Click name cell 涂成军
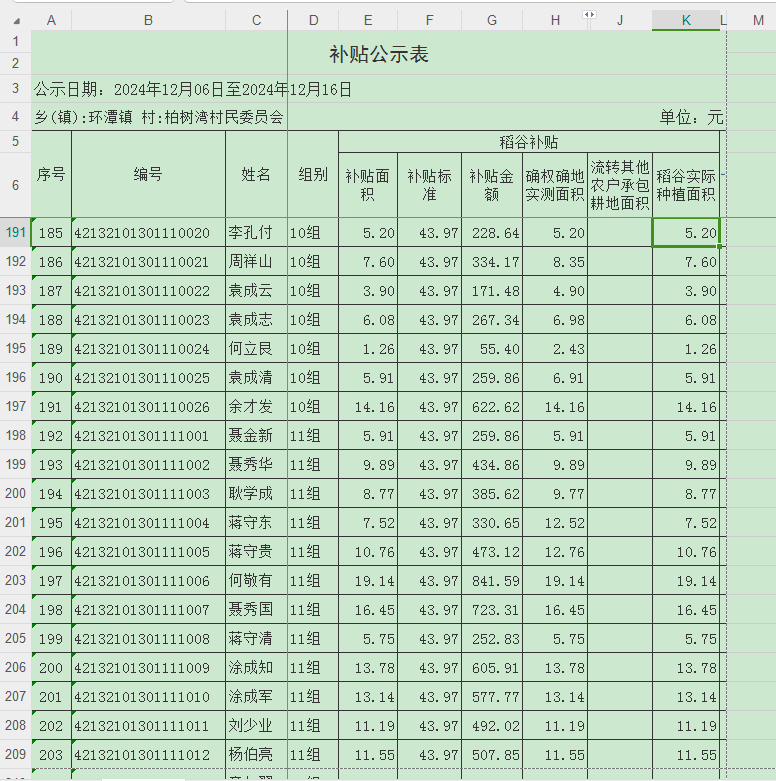Viewport: 776px width, 781px height. [x=257, y=696]
